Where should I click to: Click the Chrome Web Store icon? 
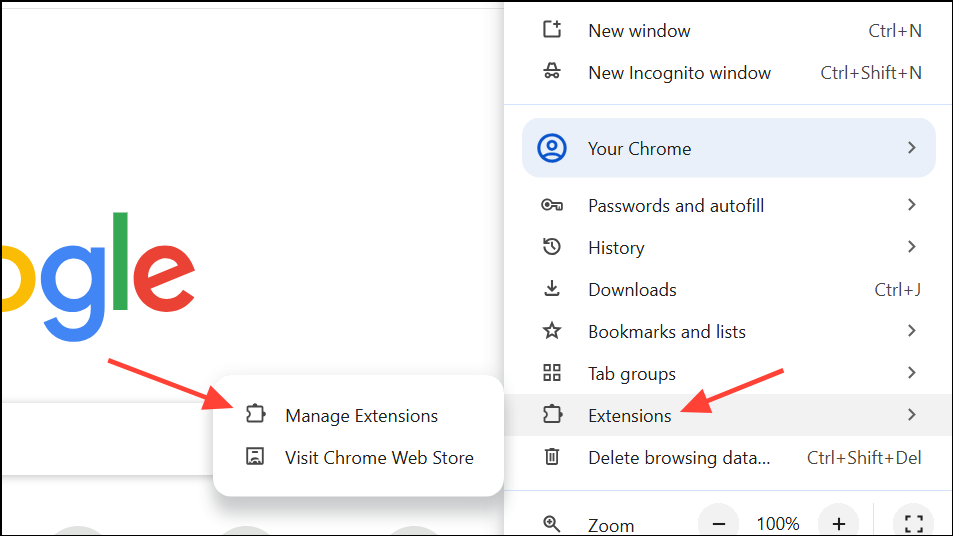[x=255, y=457]
